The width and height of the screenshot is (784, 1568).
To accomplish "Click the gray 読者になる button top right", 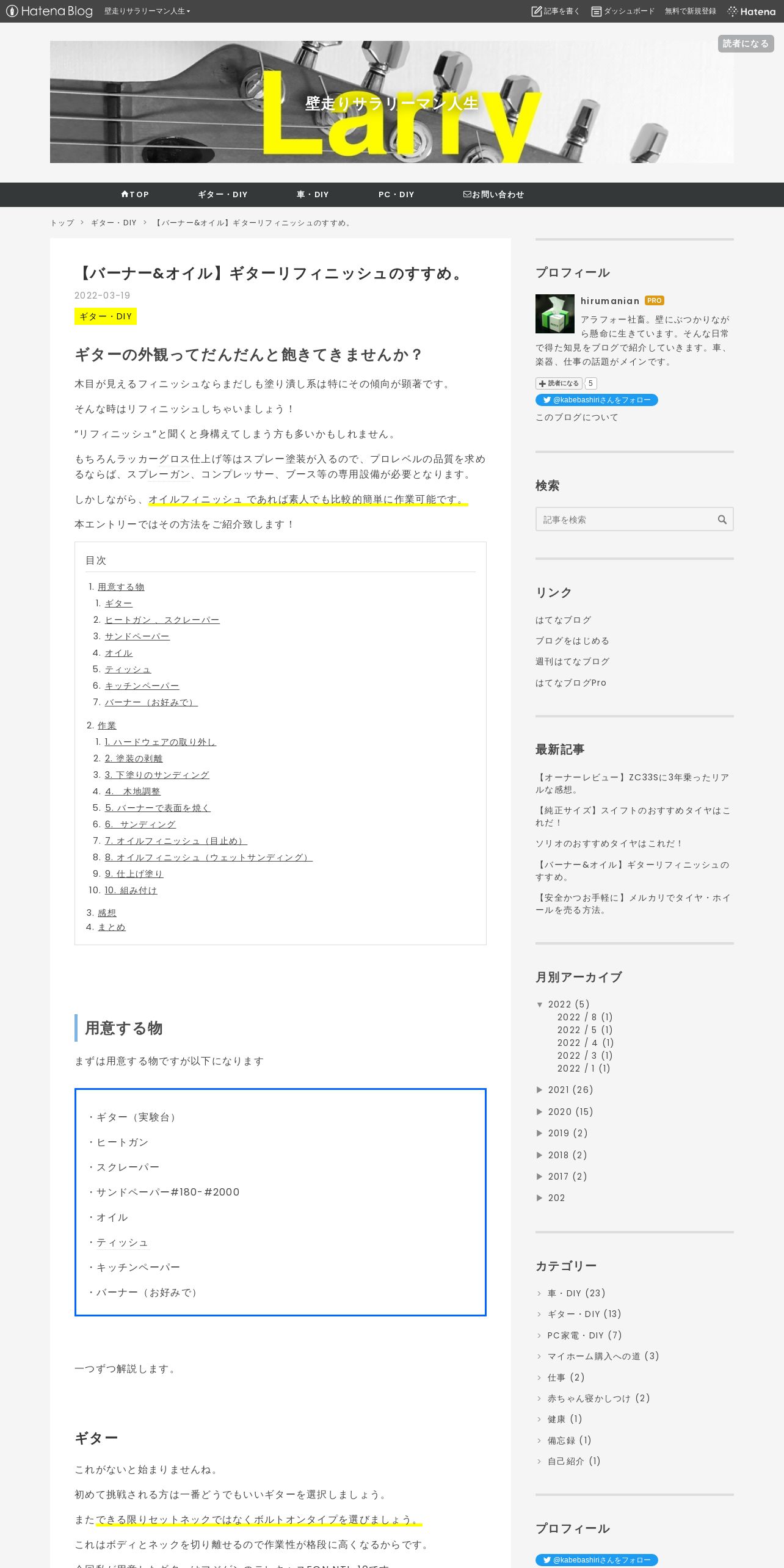I will (746, 43).
